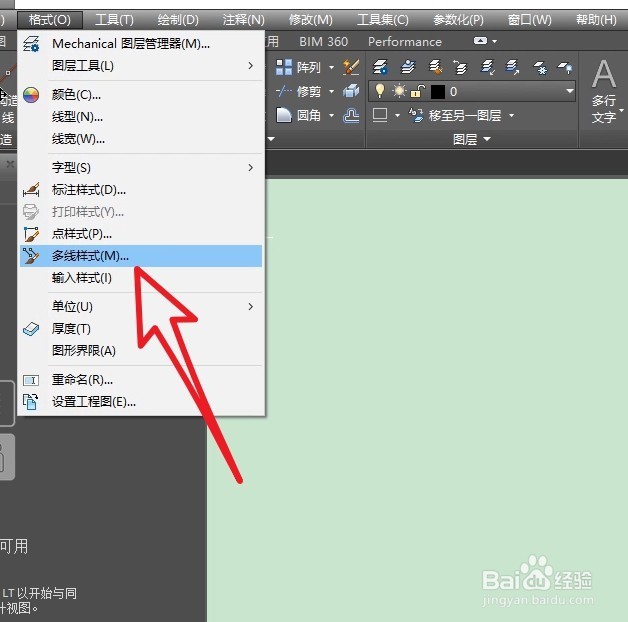Open the layer list dropdown arrow

coord(570,91)
